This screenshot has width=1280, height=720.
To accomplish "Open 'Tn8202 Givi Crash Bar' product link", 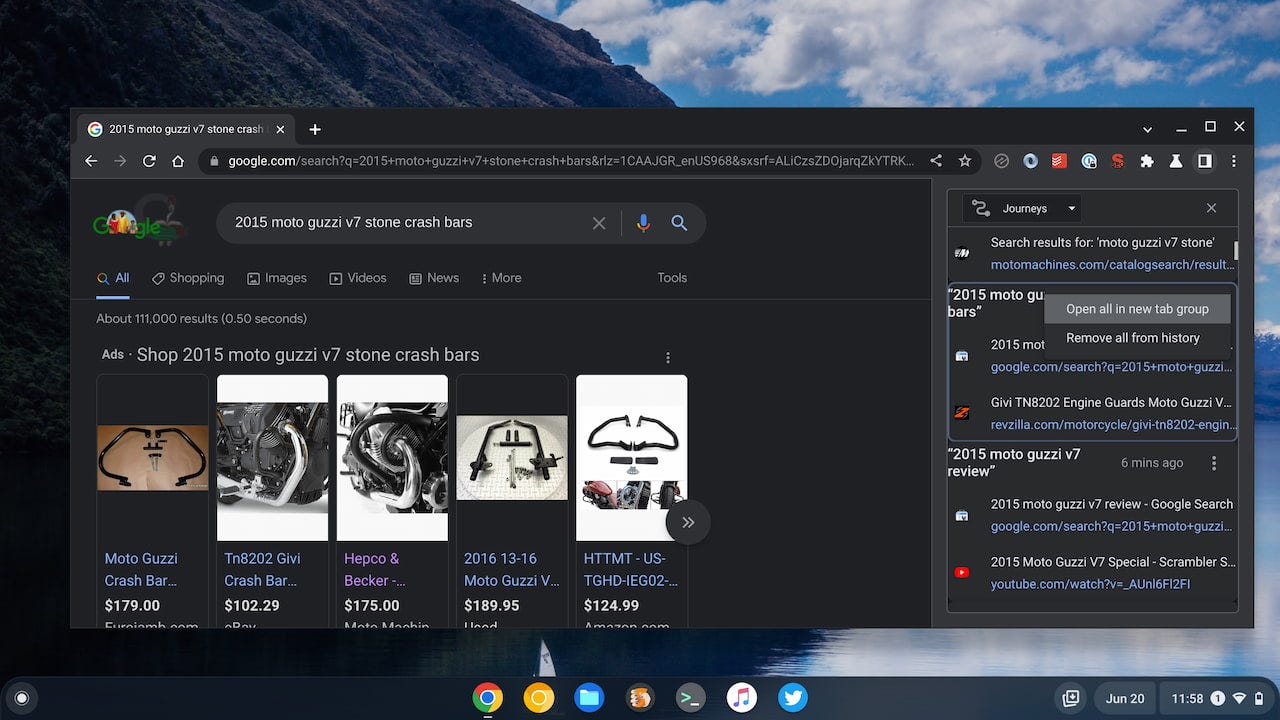I will tap(262, 569).
